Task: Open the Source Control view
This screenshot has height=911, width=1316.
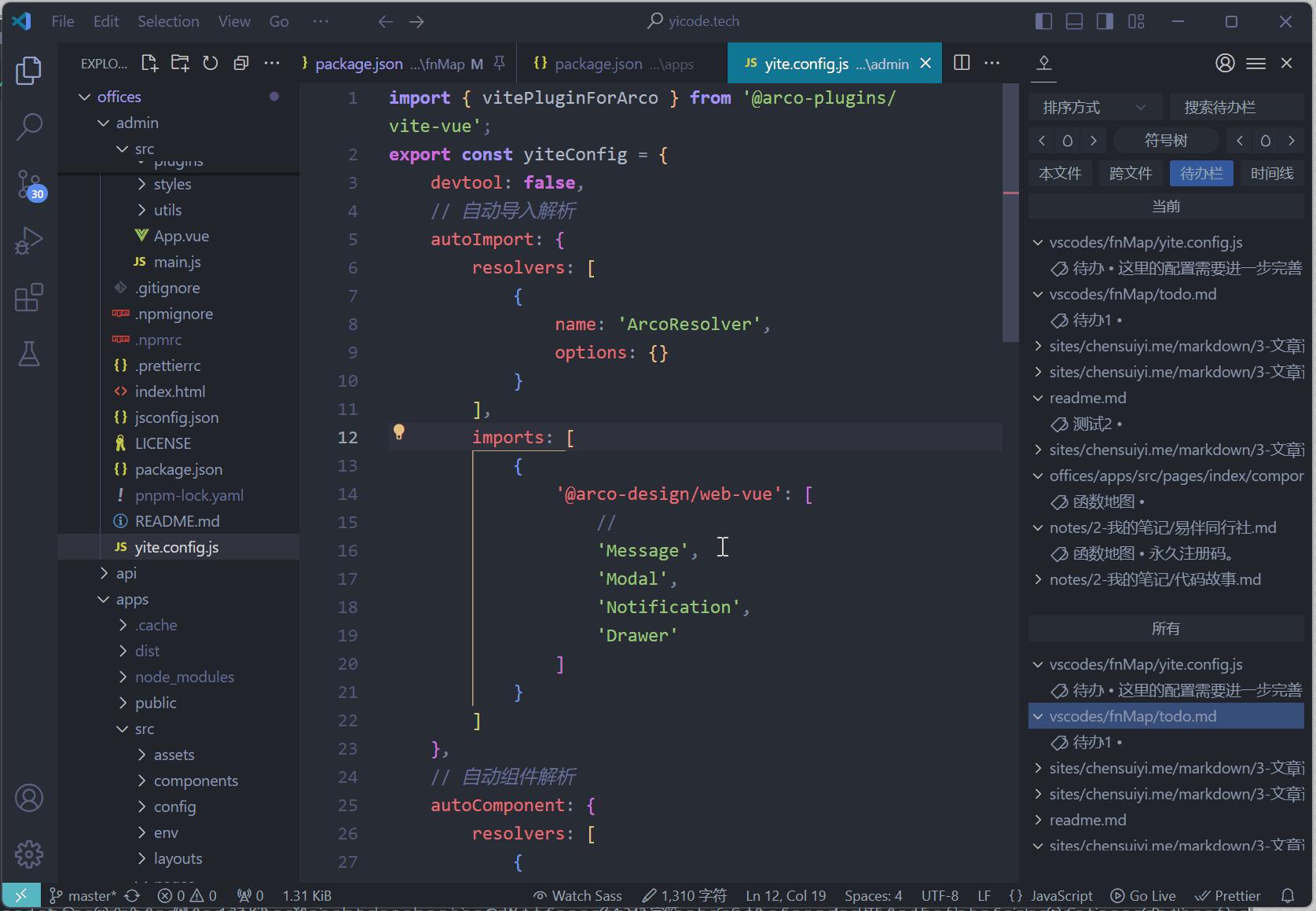Action: 29,185
